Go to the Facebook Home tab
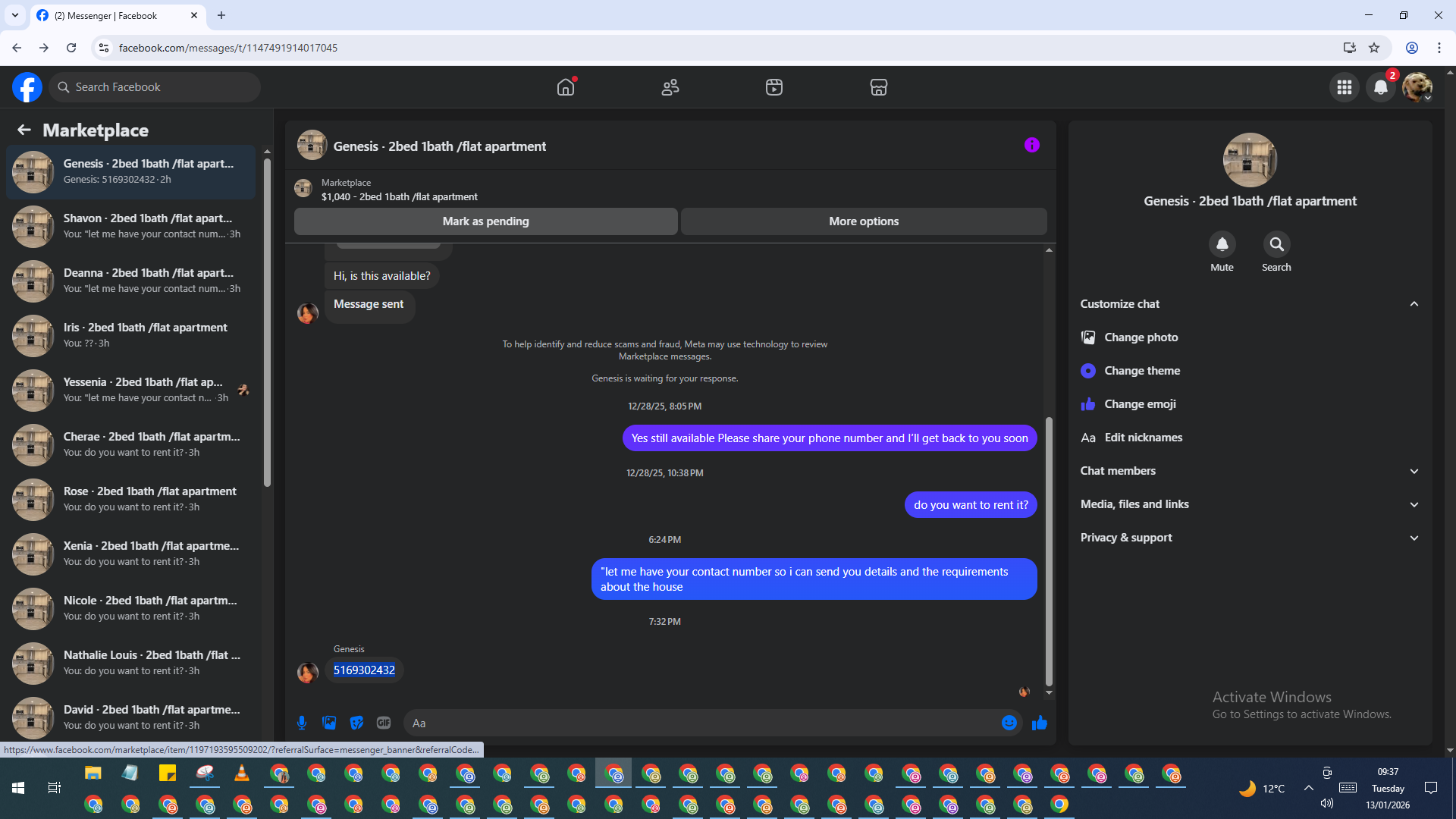1456x819 pixels. click(x=566, y=87)
